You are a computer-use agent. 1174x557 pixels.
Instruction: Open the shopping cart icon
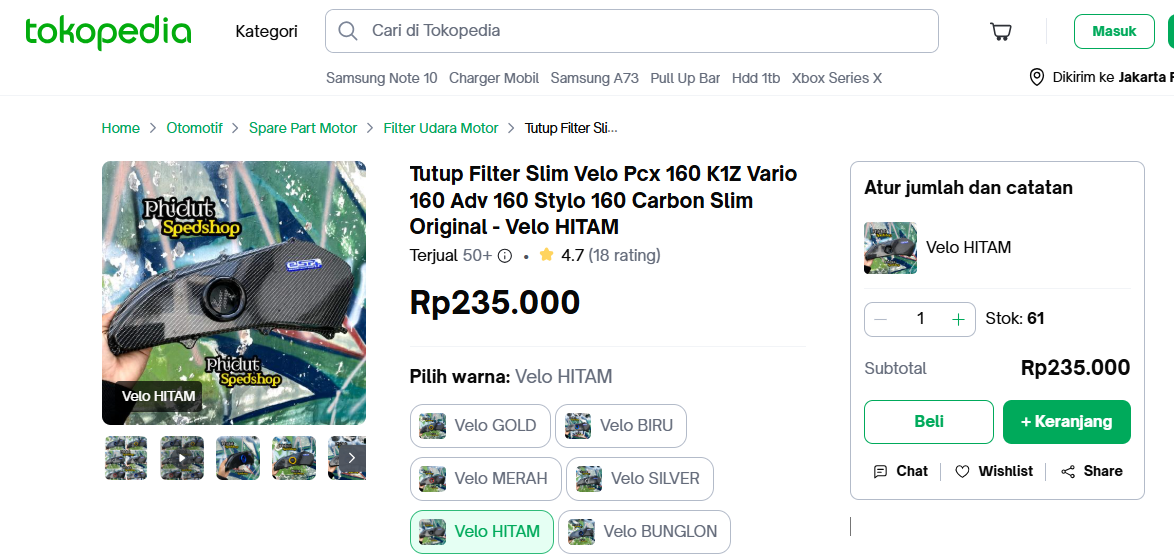coord(1001,31)
